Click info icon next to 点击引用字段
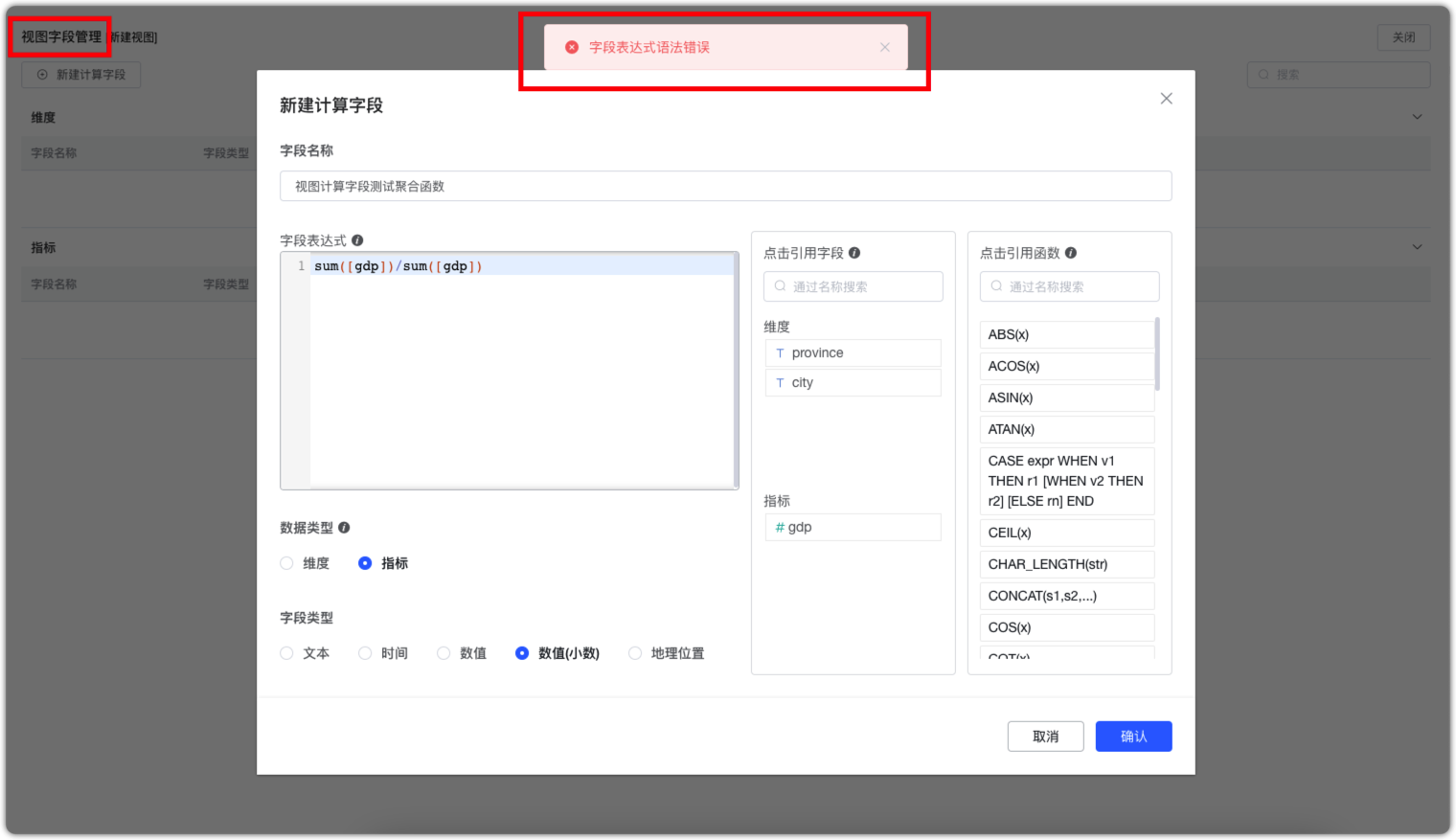Image resolution: width=1456 pixels, height=840 pixels. point(854,253)
